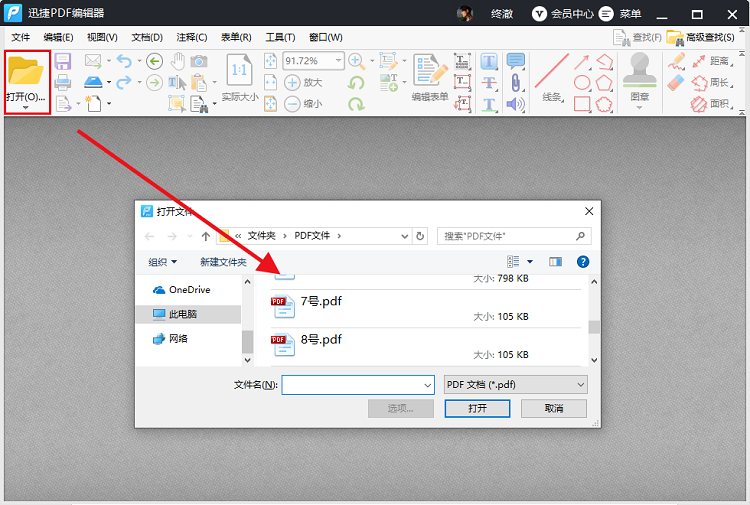Image resolution: width=750 pixels, height=505 pixels.
Task: Select the Oval shape tool
Action: (x=582, y=82)
